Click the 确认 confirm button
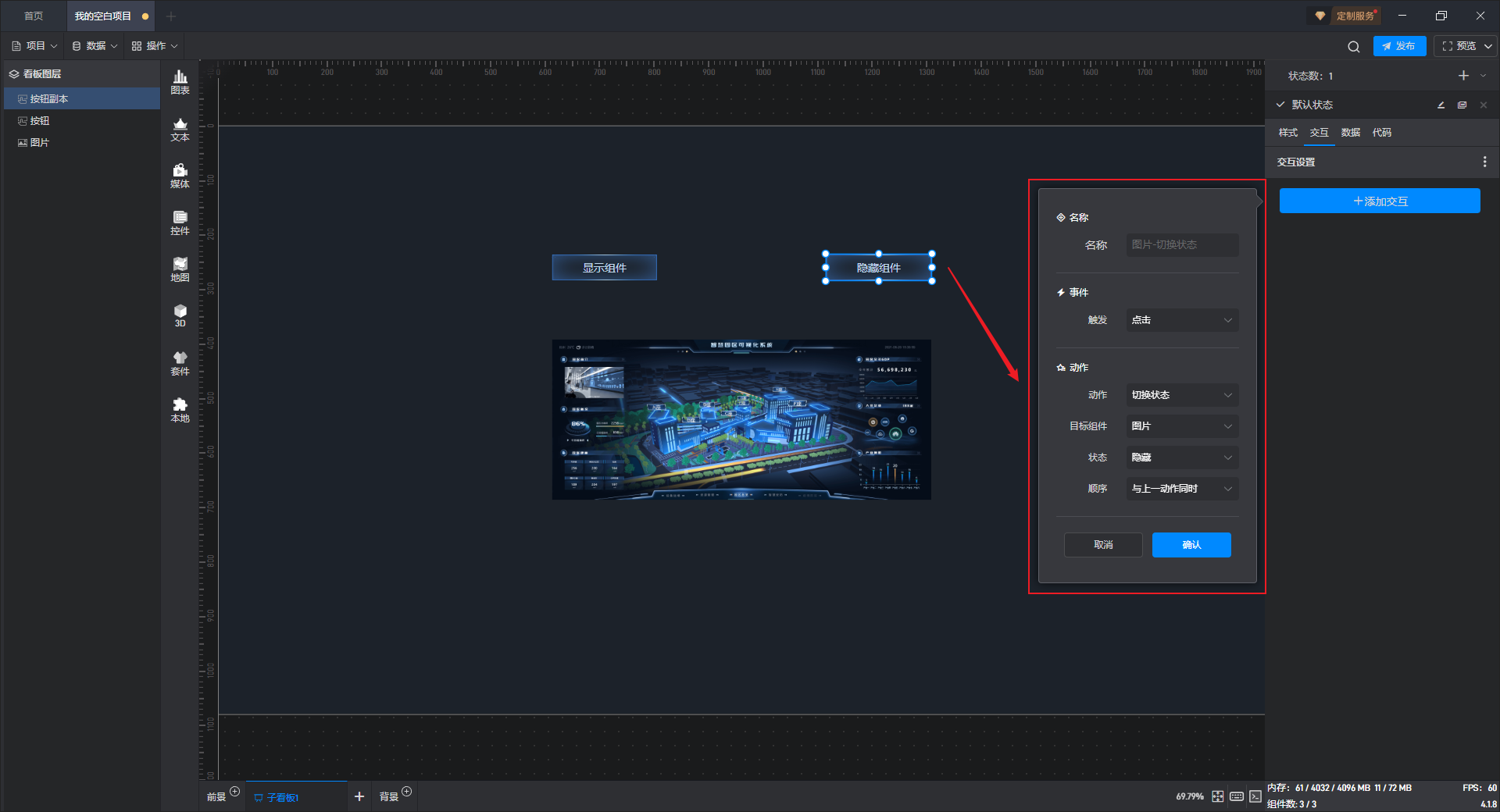Image resolution: width=1500 pixels, height=812 pixels. pos(1191,545)
